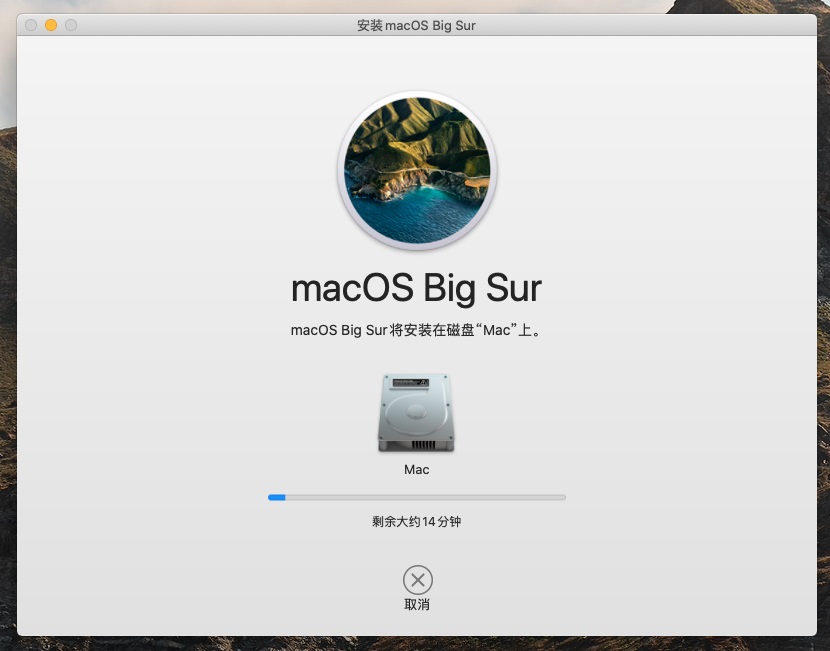
Task: Click the installation progress bar
Action: 417,498
